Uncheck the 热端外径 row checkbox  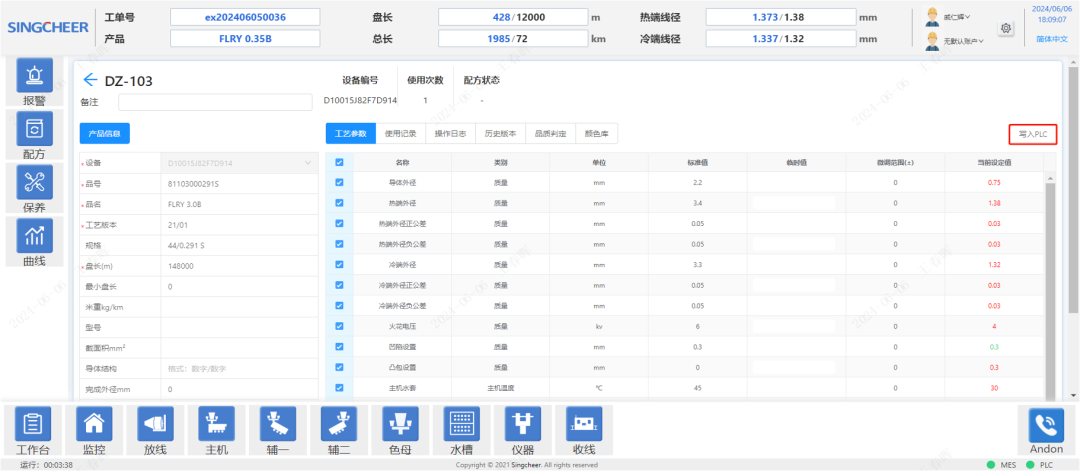[x=339, y=203]
